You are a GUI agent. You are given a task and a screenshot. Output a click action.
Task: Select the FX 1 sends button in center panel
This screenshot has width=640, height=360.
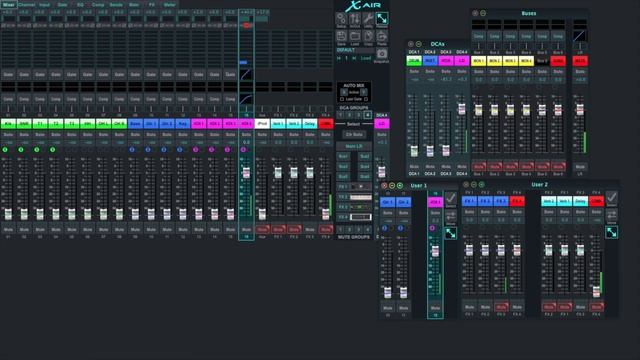(342, 187)
